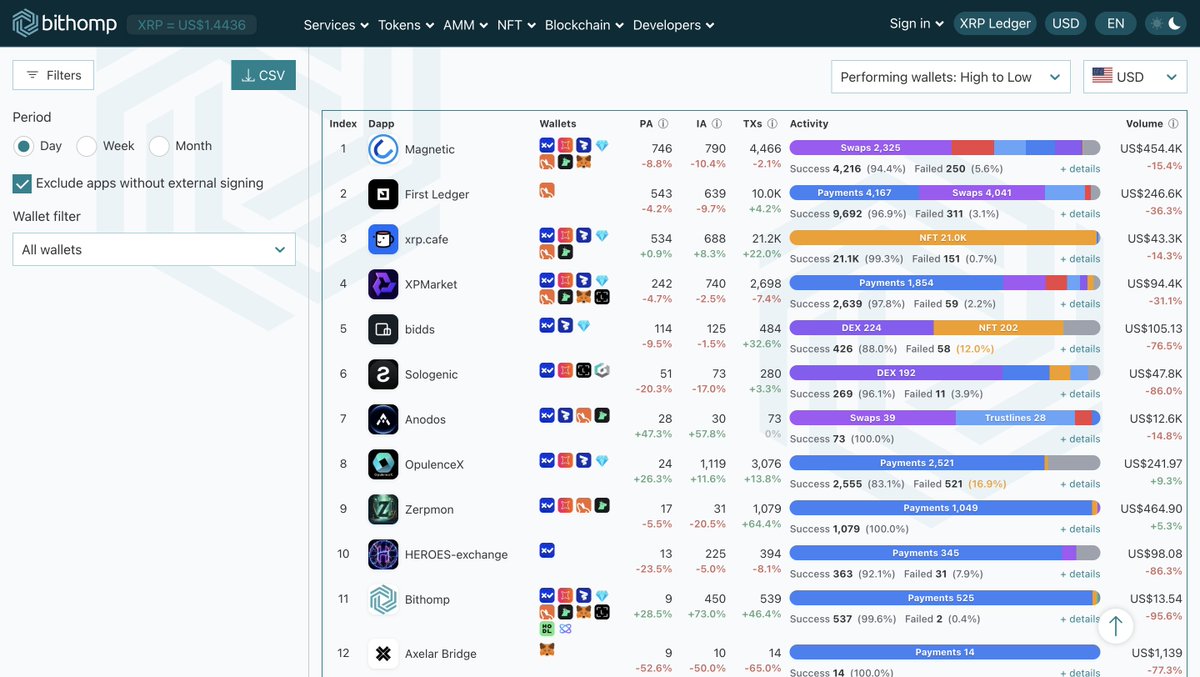Open the USD currency flag dropdown
Screen dimensions: 1200x677
(1135, 77)
